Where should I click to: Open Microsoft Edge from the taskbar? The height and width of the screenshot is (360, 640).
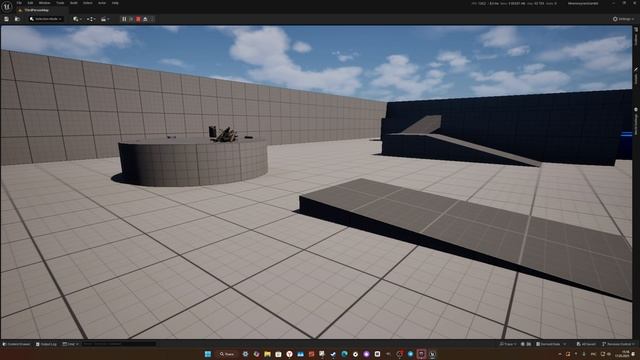point(344,354)
